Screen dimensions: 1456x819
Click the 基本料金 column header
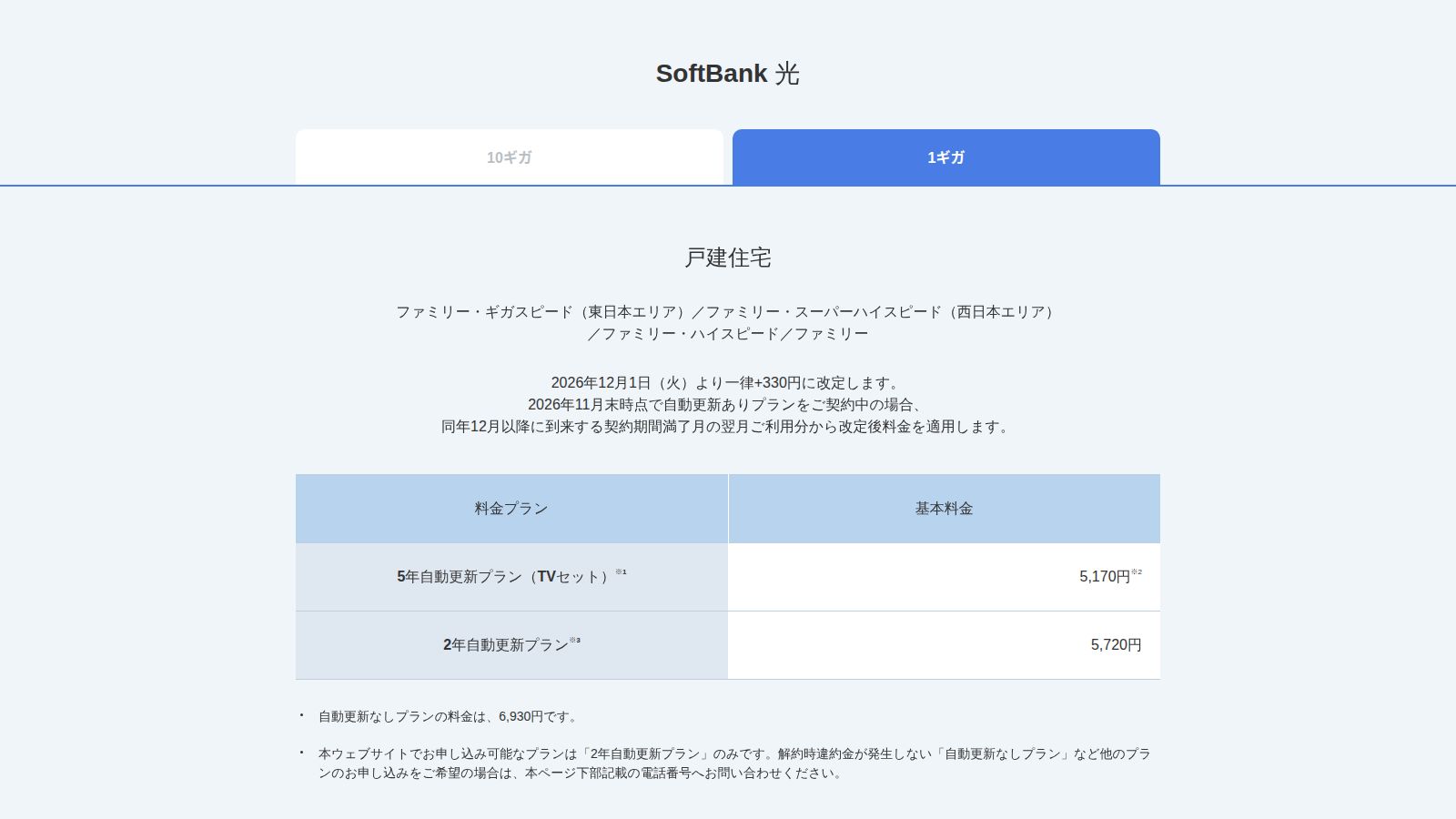945,509
